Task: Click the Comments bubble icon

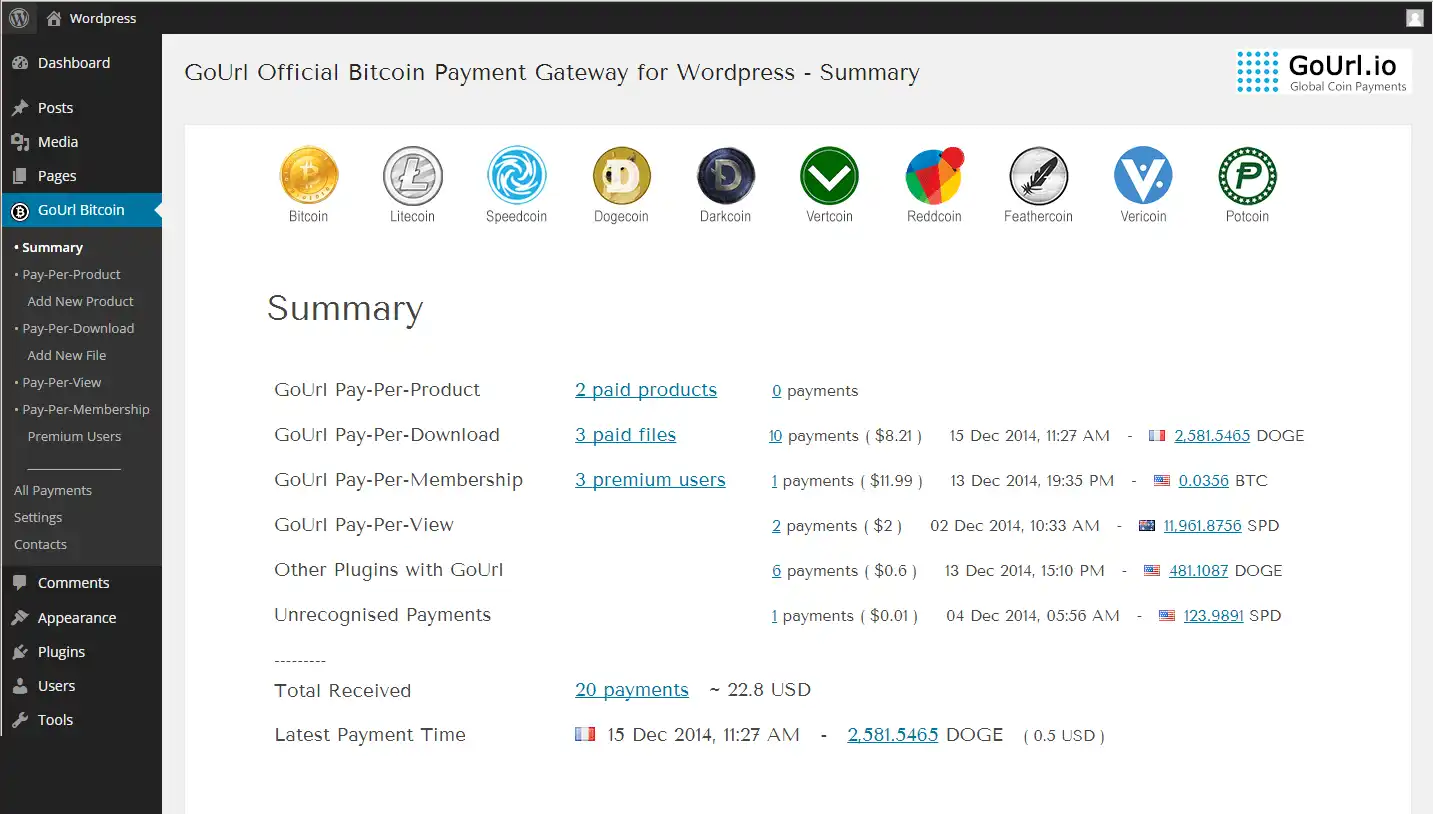Action: 20,583
